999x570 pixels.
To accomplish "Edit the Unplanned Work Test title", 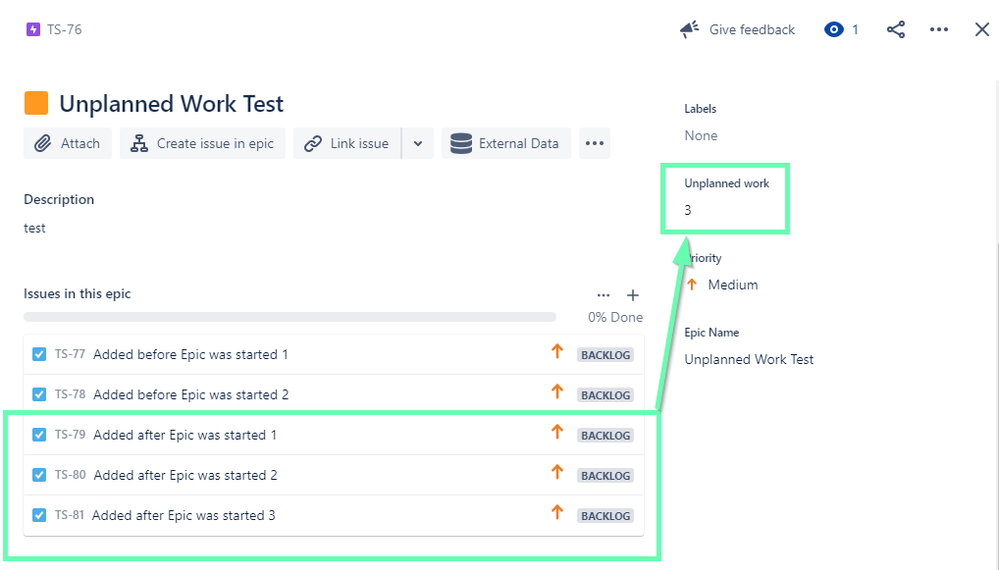I will coord(171,104).
